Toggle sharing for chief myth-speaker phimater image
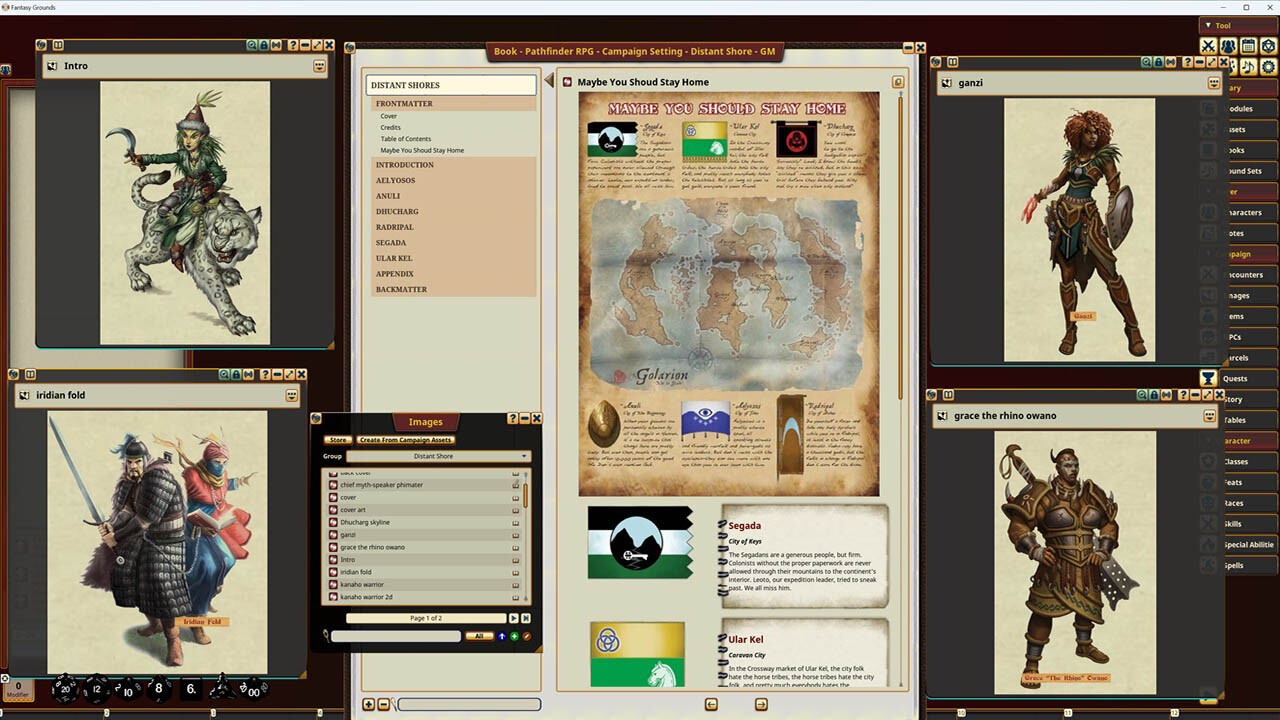The height and width of the screenshot is (720, 1280). coord(515,484)
